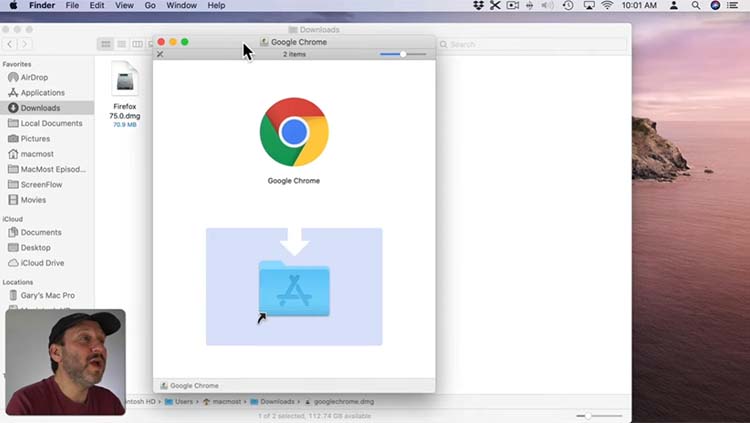Open Movies in Finder sidebar
Screen dimensions: 750x423
47,200
